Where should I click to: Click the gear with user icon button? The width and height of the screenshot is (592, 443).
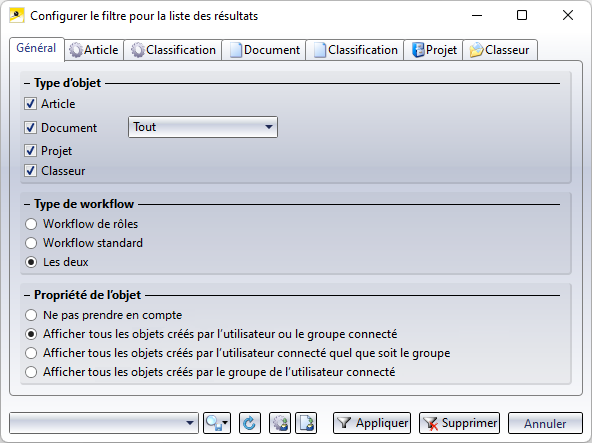(x=280, y=423)
